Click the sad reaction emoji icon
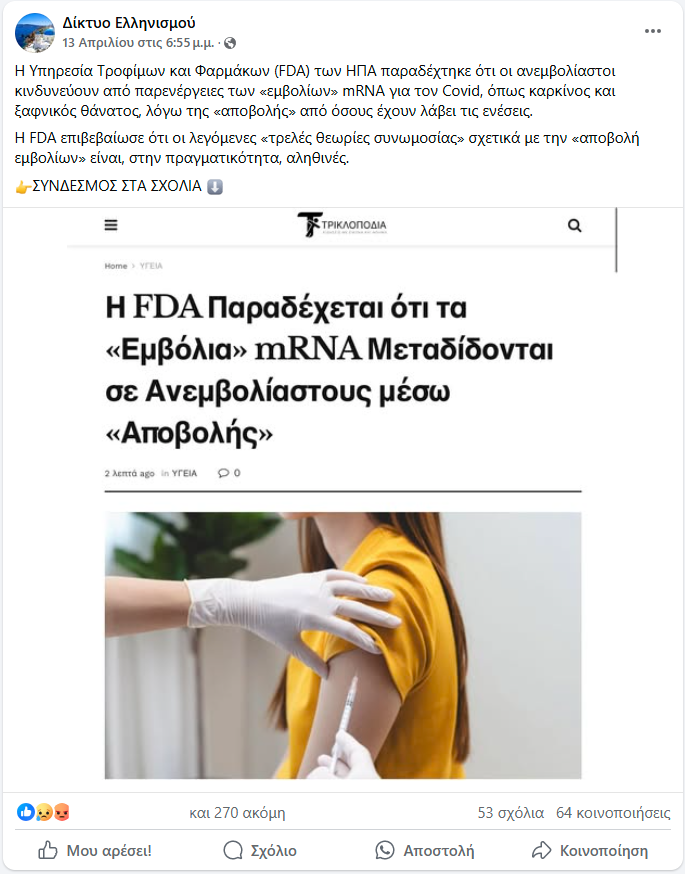This screenshot has height=874, width=685. tap(44, 812)
